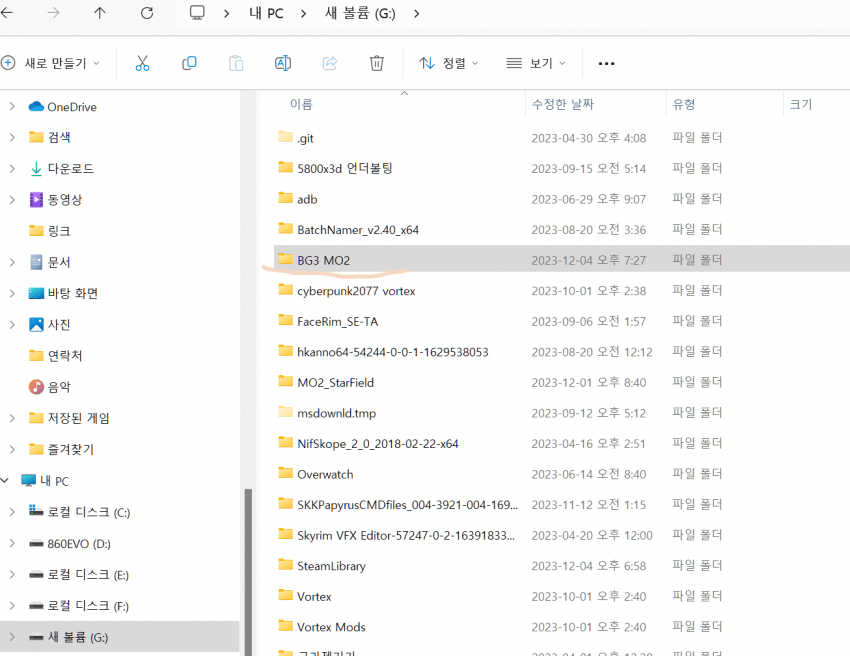Open the 보기 view dropdown
The height and width of the screenshot is (656, 850).
[x=536, y=63]
